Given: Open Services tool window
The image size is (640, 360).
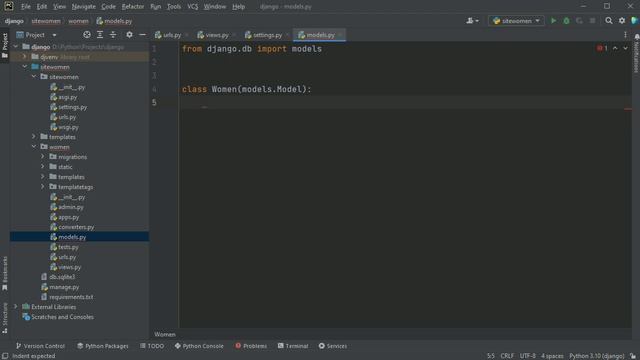Looking at the screenshot, I should (333, 346).
